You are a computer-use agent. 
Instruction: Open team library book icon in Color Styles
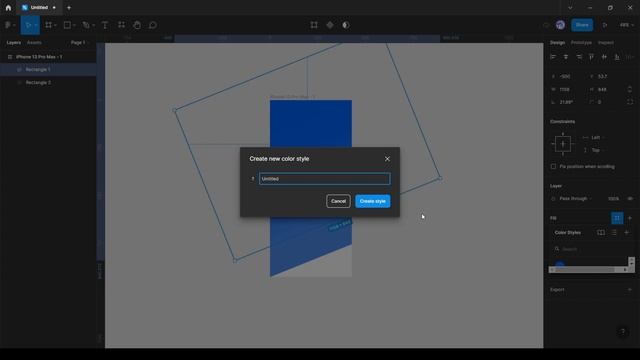[601, 233]
